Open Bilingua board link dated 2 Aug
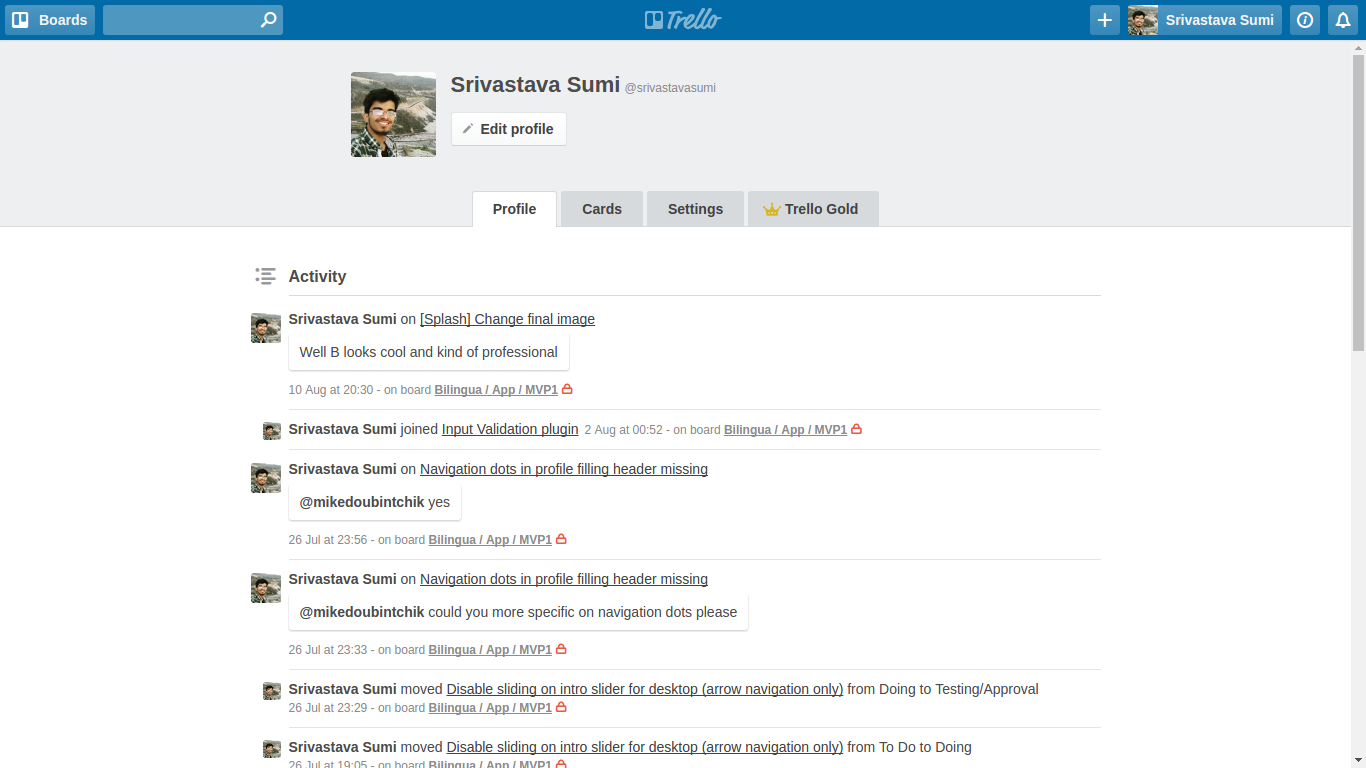This screenshot has height=768, width=1366. 785,430
